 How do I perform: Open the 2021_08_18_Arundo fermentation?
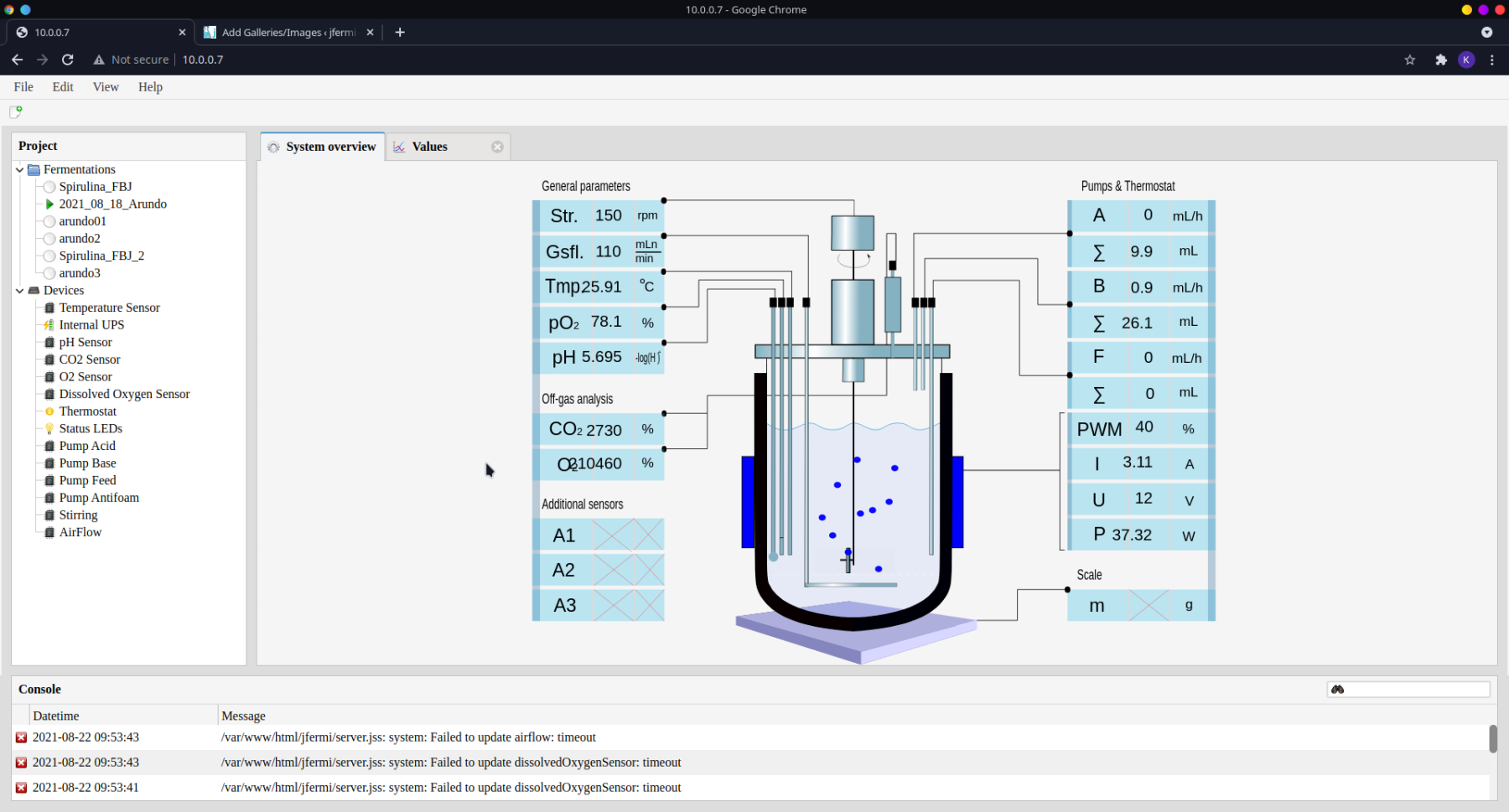click(x=112, y=204)
